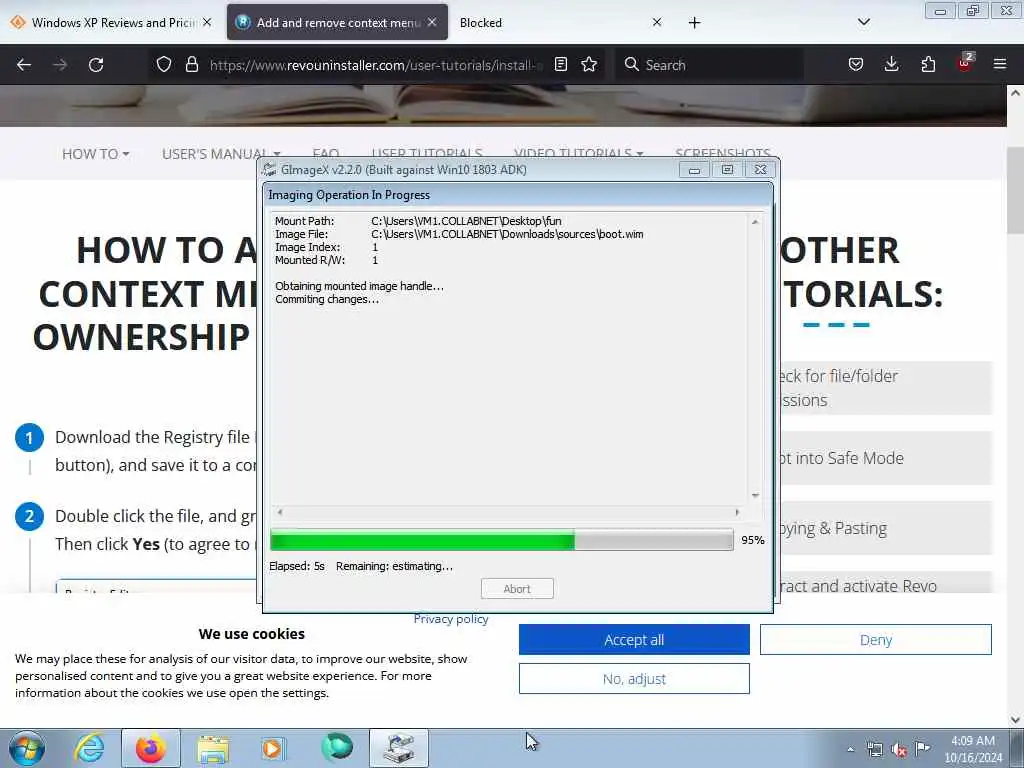Deny cookies
This screenshot has width=1024, height=768.
(876, 639)
